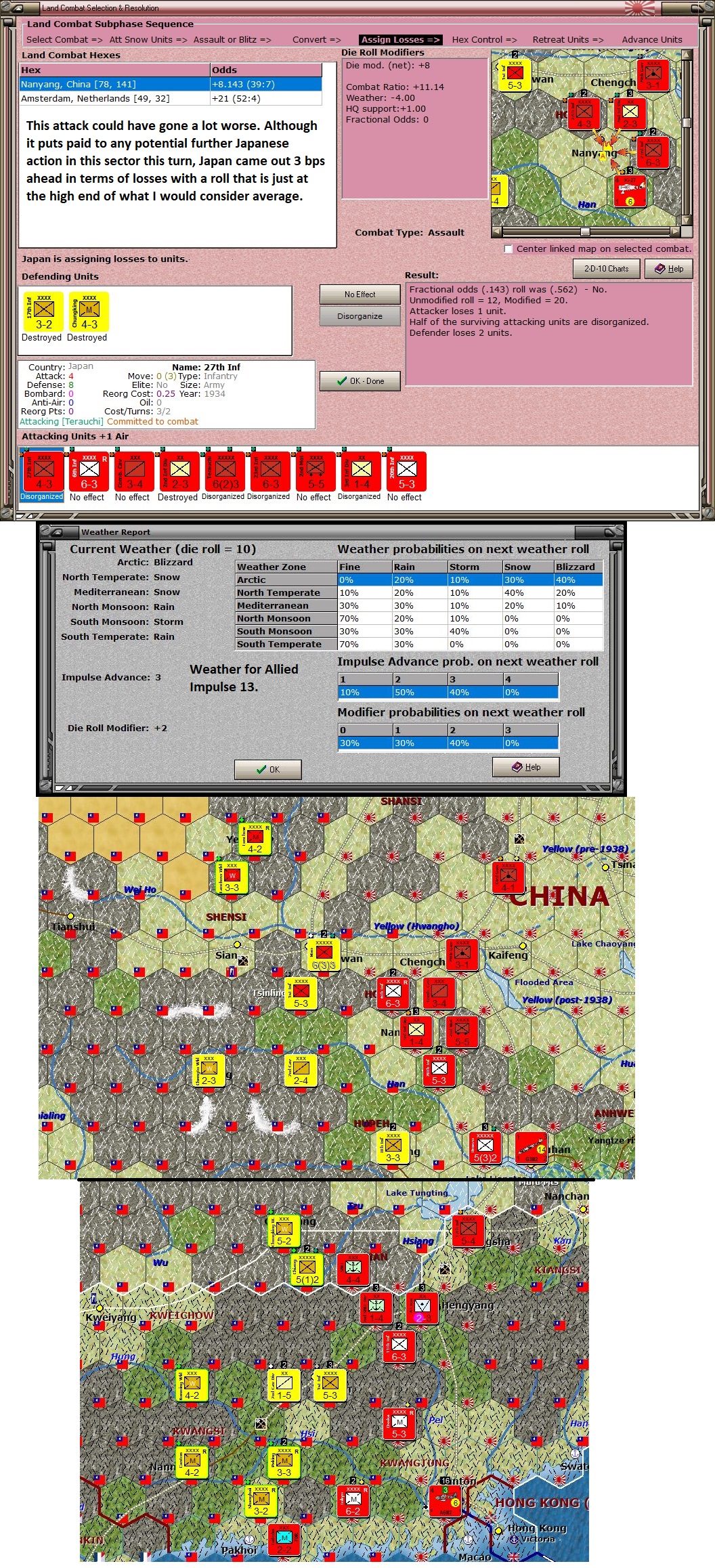
Task: Click the Blizzard column header in weather table
Action: (578, 567)
